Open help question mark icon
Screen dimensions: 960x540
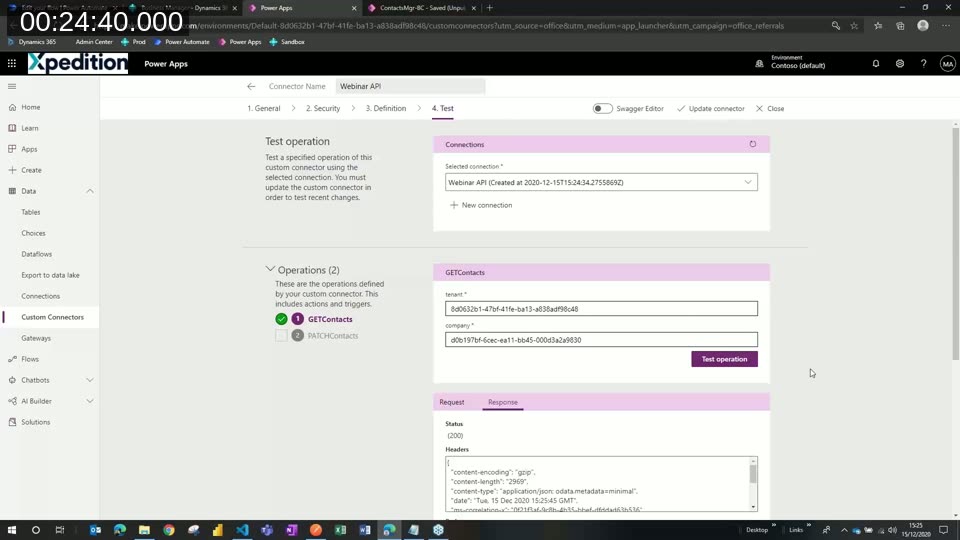[x=923, y=64]
